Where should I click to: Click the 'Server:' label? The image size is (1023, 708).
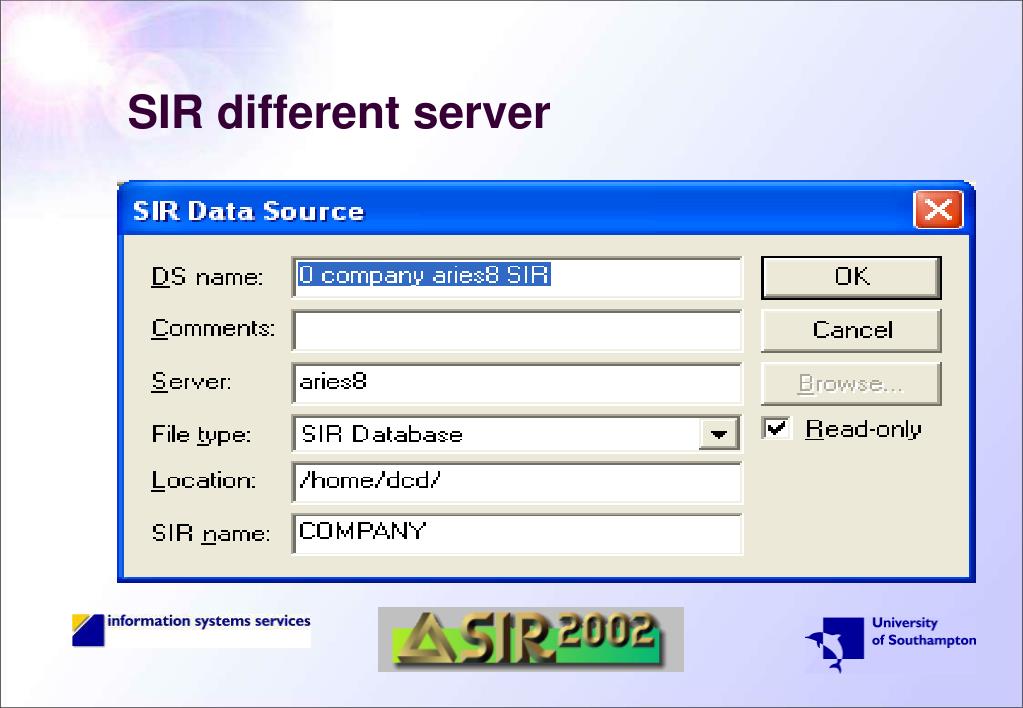coord(191,381)
